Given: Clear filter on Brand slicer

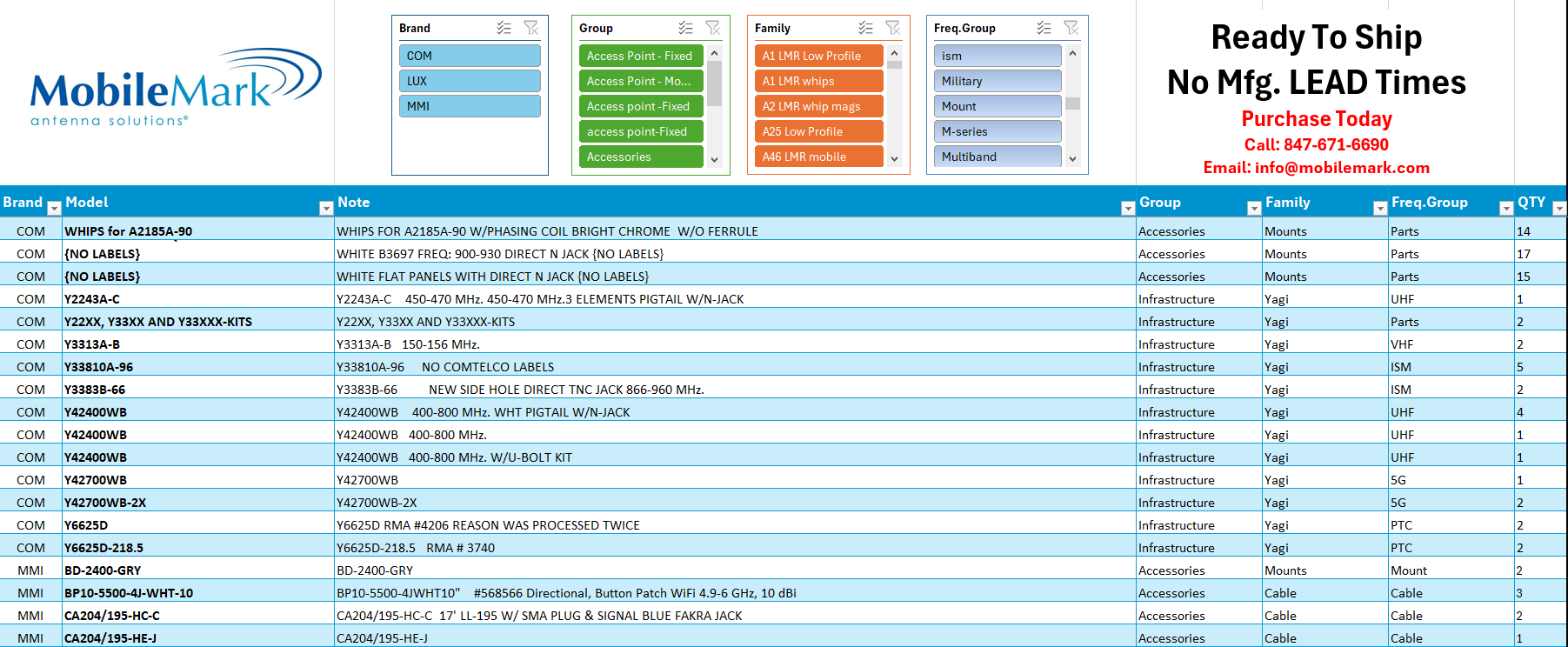Looking at the screenshot, I should (x=530, y=28).
